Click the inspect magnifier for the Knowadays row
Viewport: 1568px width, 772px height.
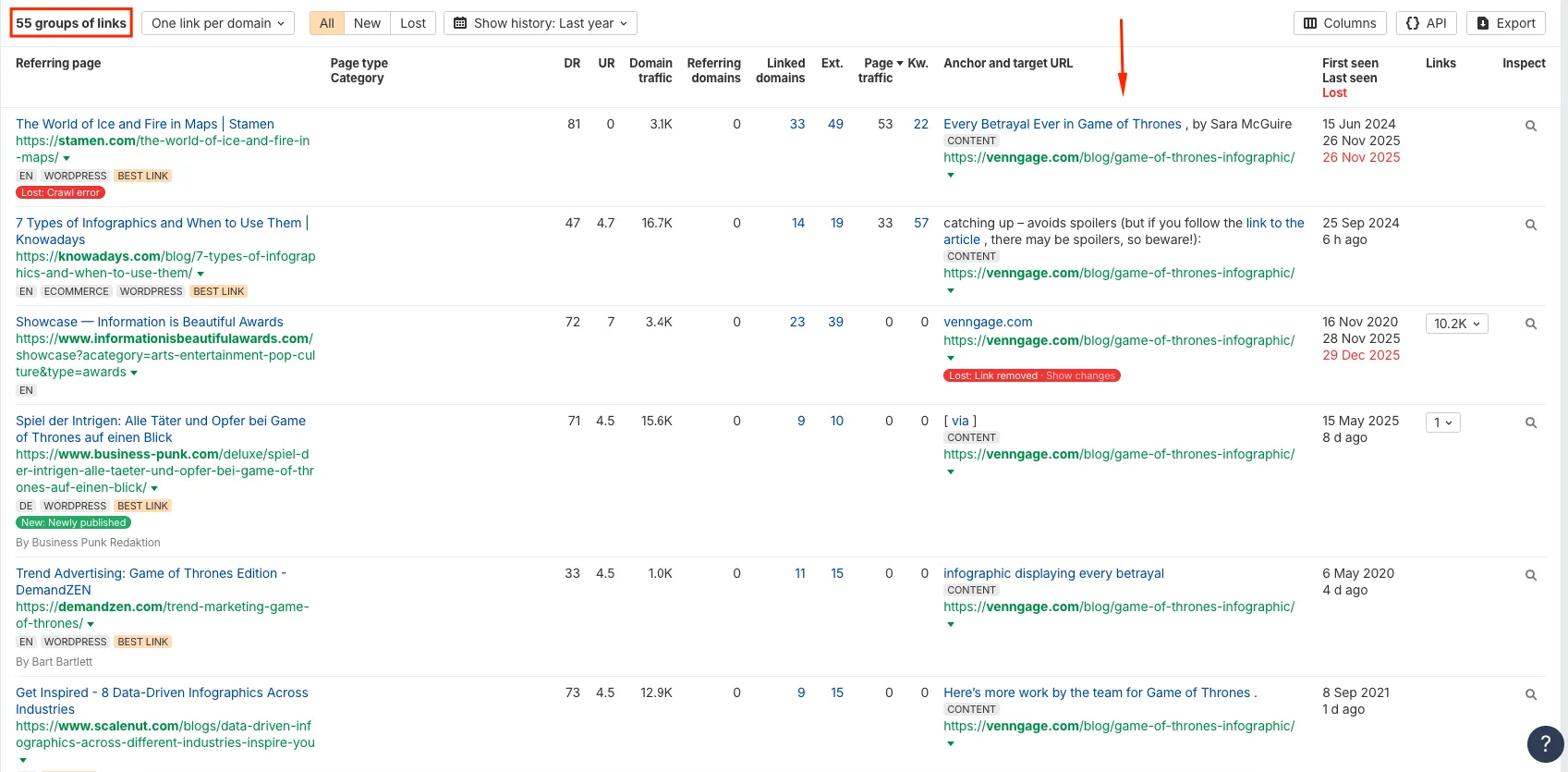tap(1530, 225)
